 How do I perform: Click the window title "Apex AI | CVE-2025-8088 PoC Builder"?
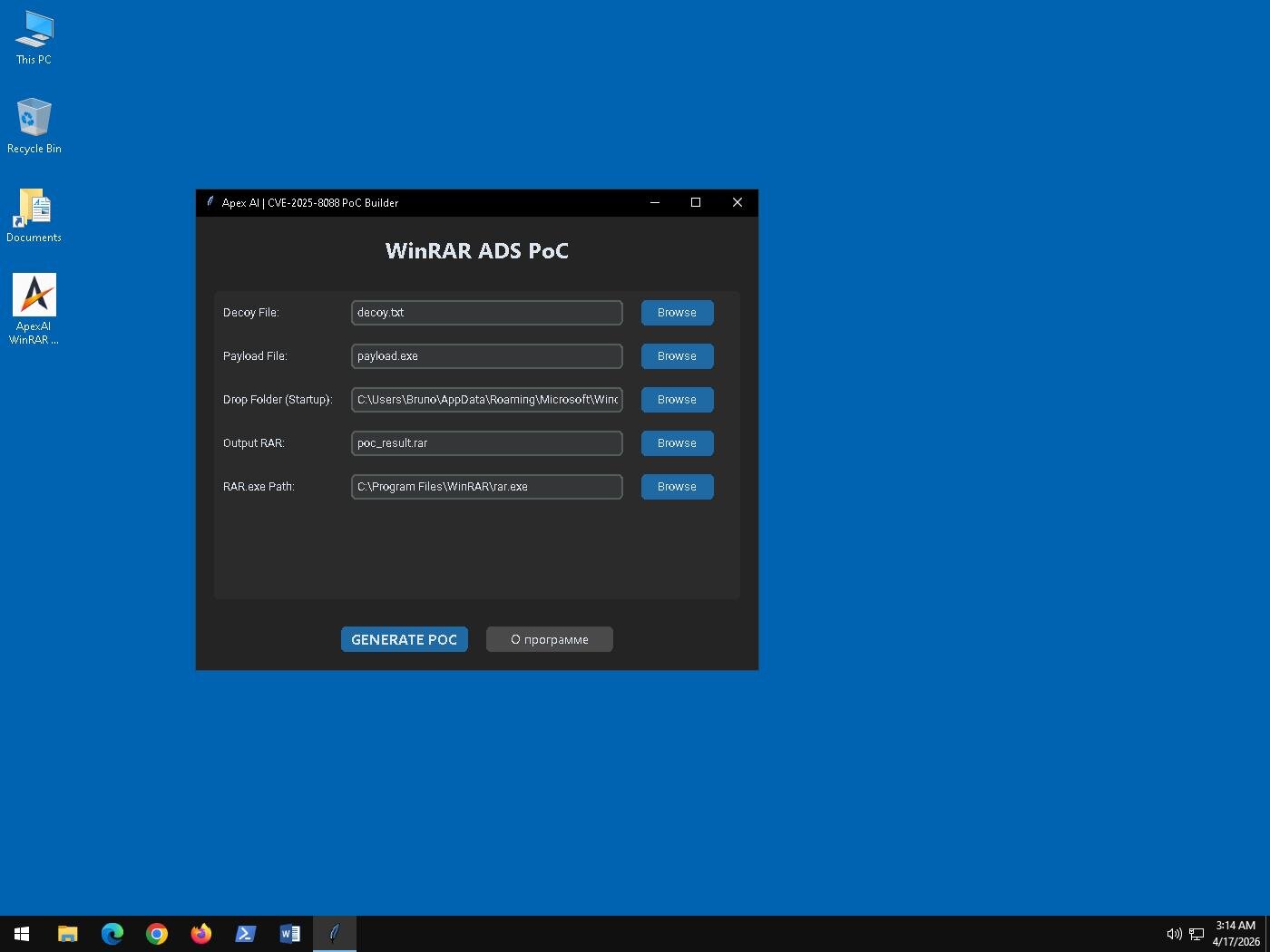pos(310,203)
